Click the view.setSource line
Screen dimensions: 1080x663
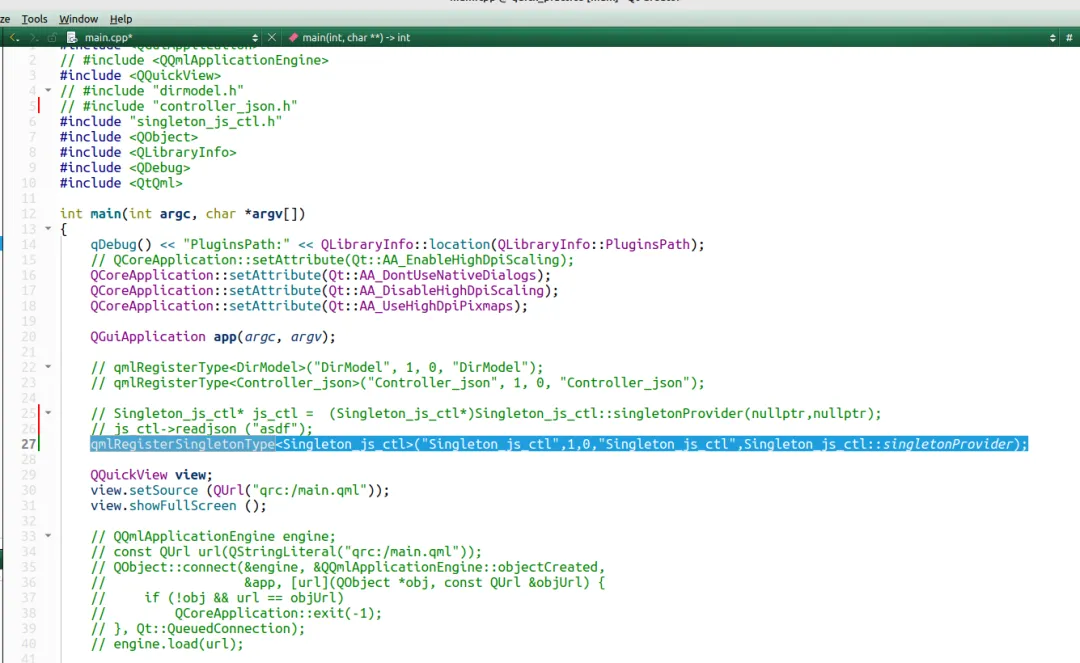[240, 490]
